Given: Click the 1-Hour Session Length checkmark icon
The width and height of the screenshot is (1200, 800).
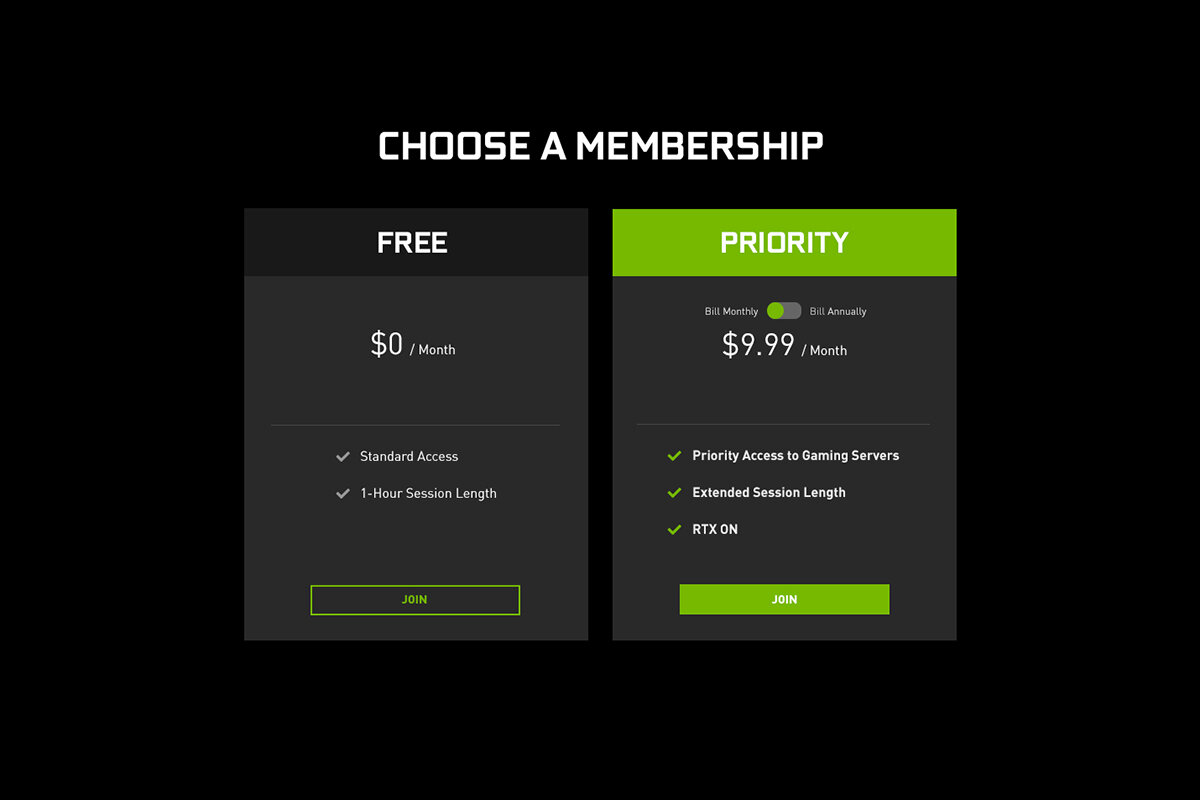Looking at the screenshot, I should click(x=343, y=494).
